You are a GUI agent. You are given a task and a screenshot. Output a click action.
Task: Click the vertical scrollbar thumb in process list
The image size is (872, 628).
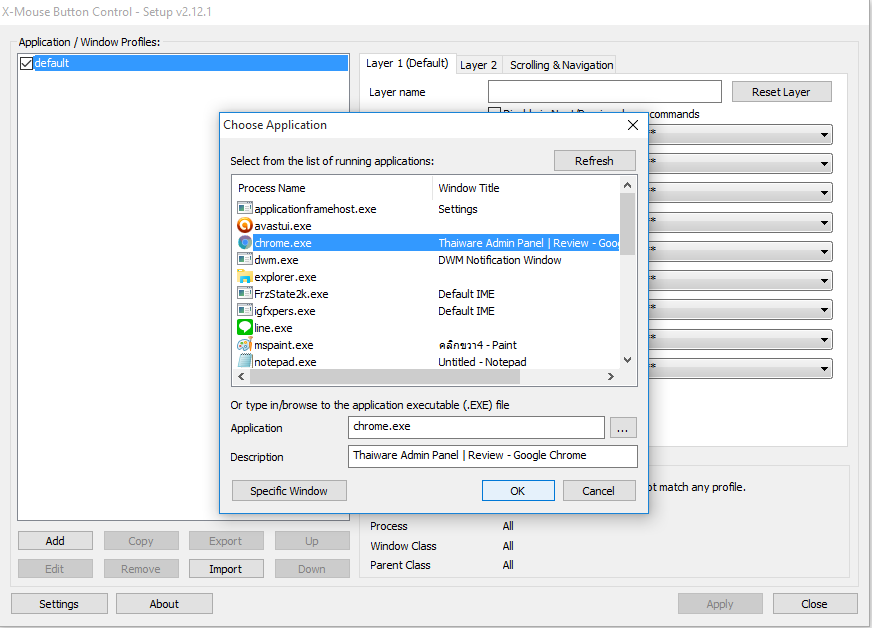pyautogui.click(x=627, y=224)
